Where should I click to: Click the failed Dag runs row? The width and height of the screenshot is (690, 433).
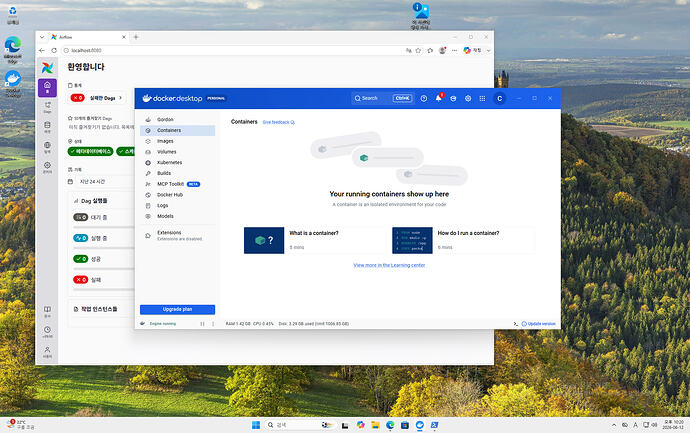click(x=104, y=279)
